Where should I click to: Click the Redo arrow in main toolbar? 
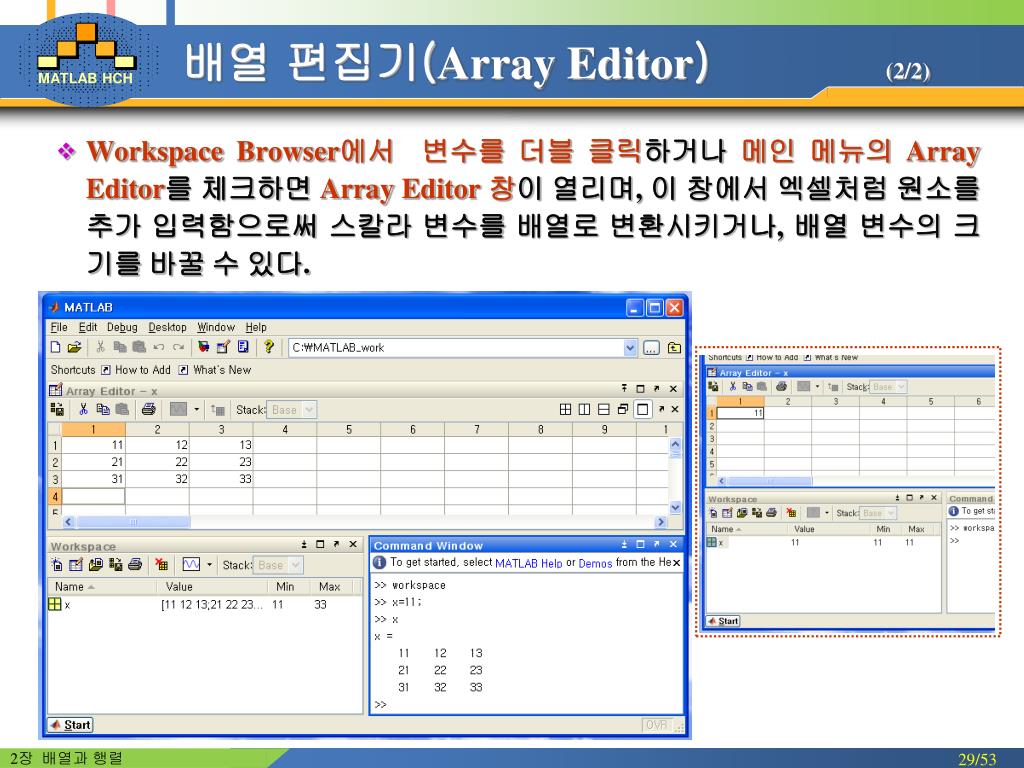point(178,347)
